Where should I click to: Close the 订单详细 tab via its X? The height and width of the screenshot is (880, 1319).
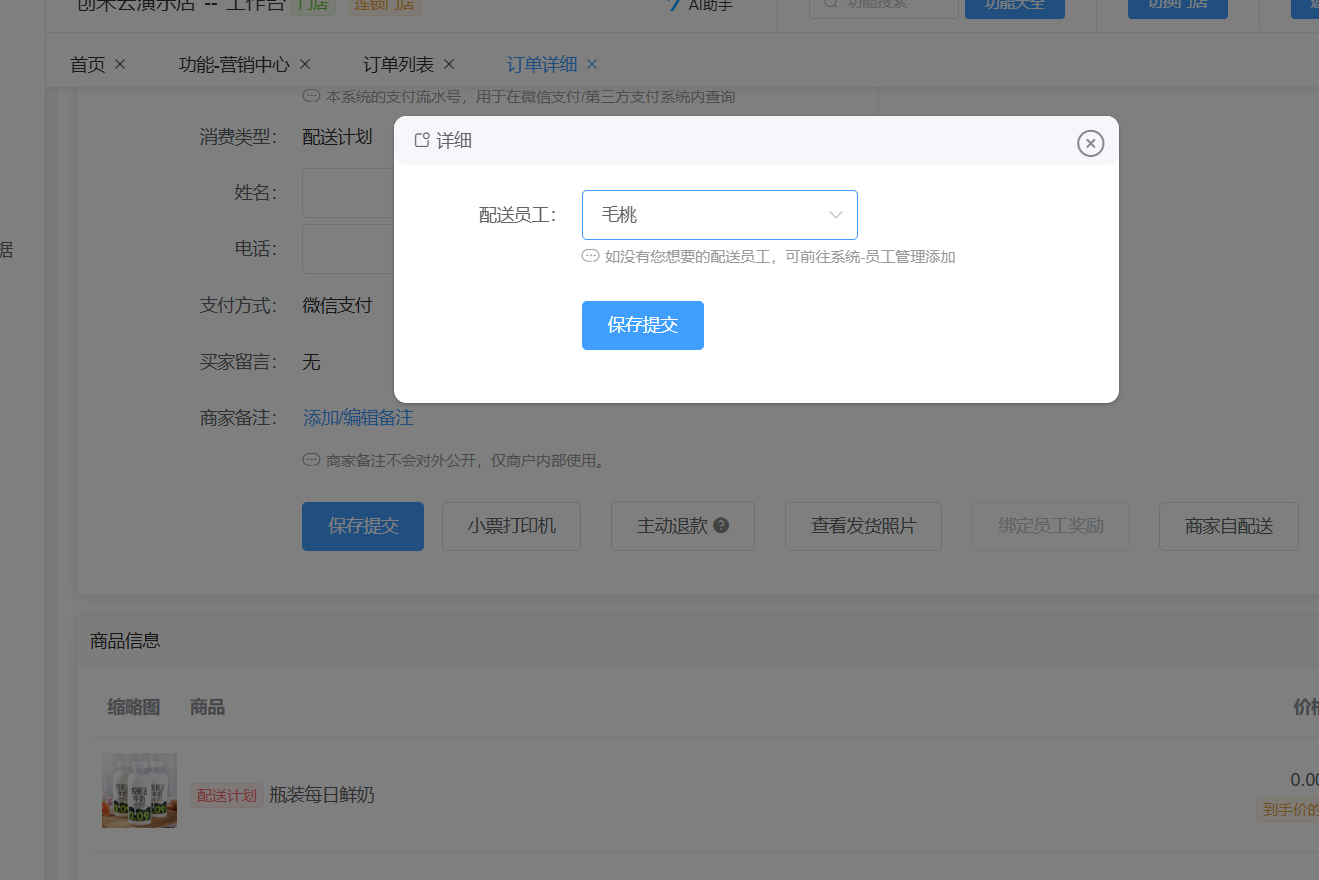coord(592,64)
